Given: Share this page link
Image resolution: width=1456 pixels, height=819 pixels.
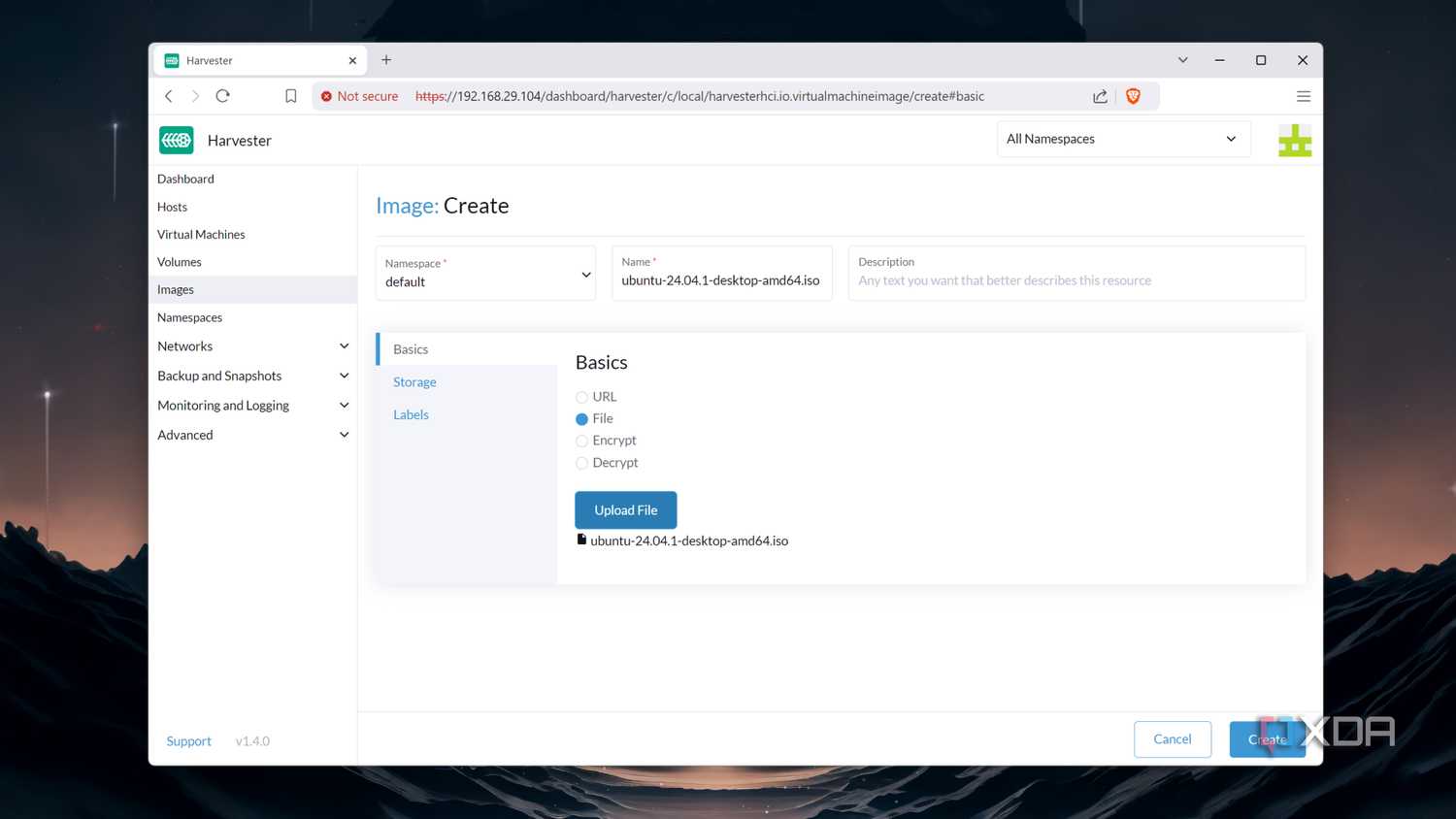Looking at the screenshot, I should pyautogui.click(x=1100, y=96).
